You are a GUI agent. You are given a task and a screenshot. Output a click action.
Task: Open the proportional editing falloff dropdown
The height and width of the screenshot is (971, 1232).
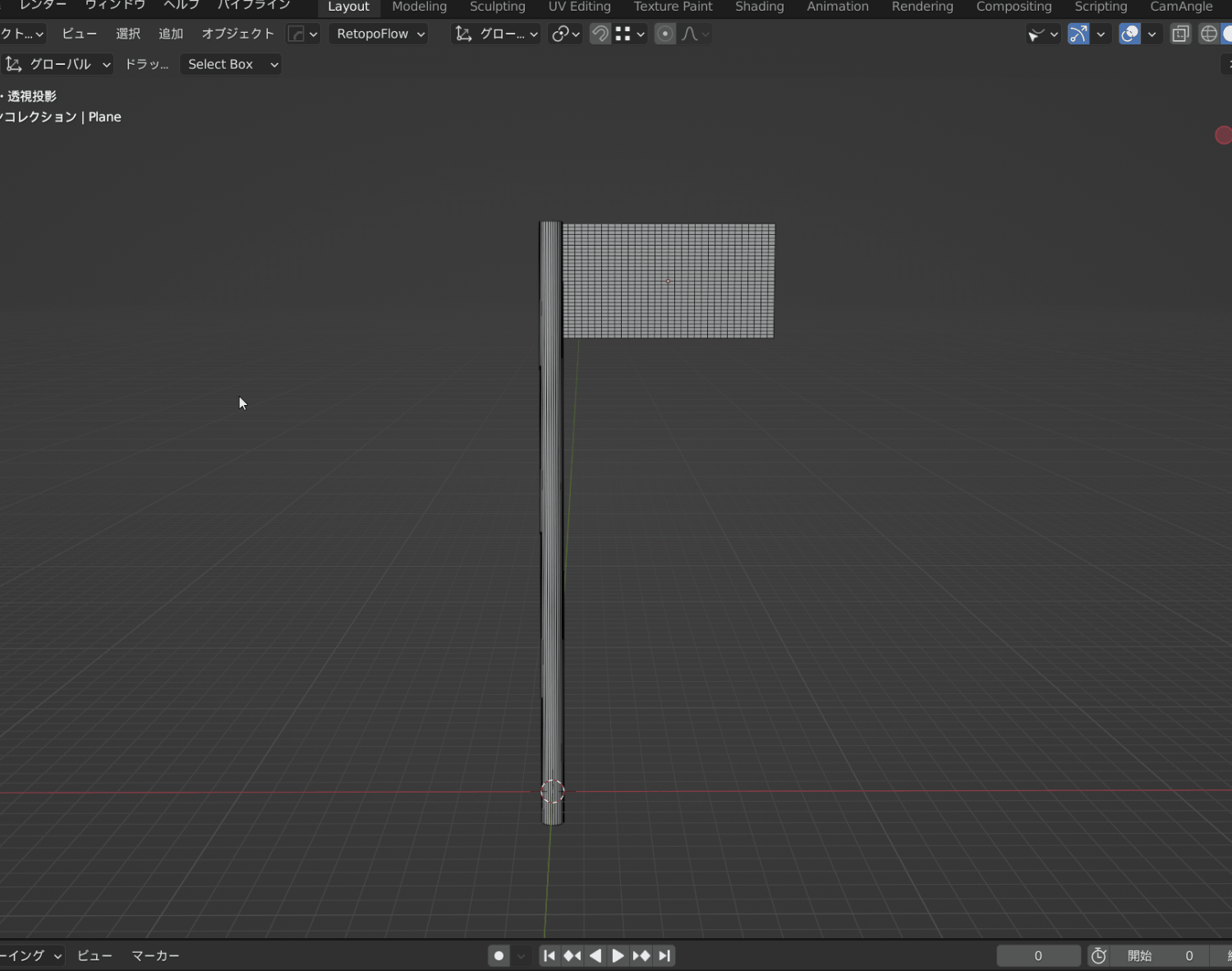695,34
